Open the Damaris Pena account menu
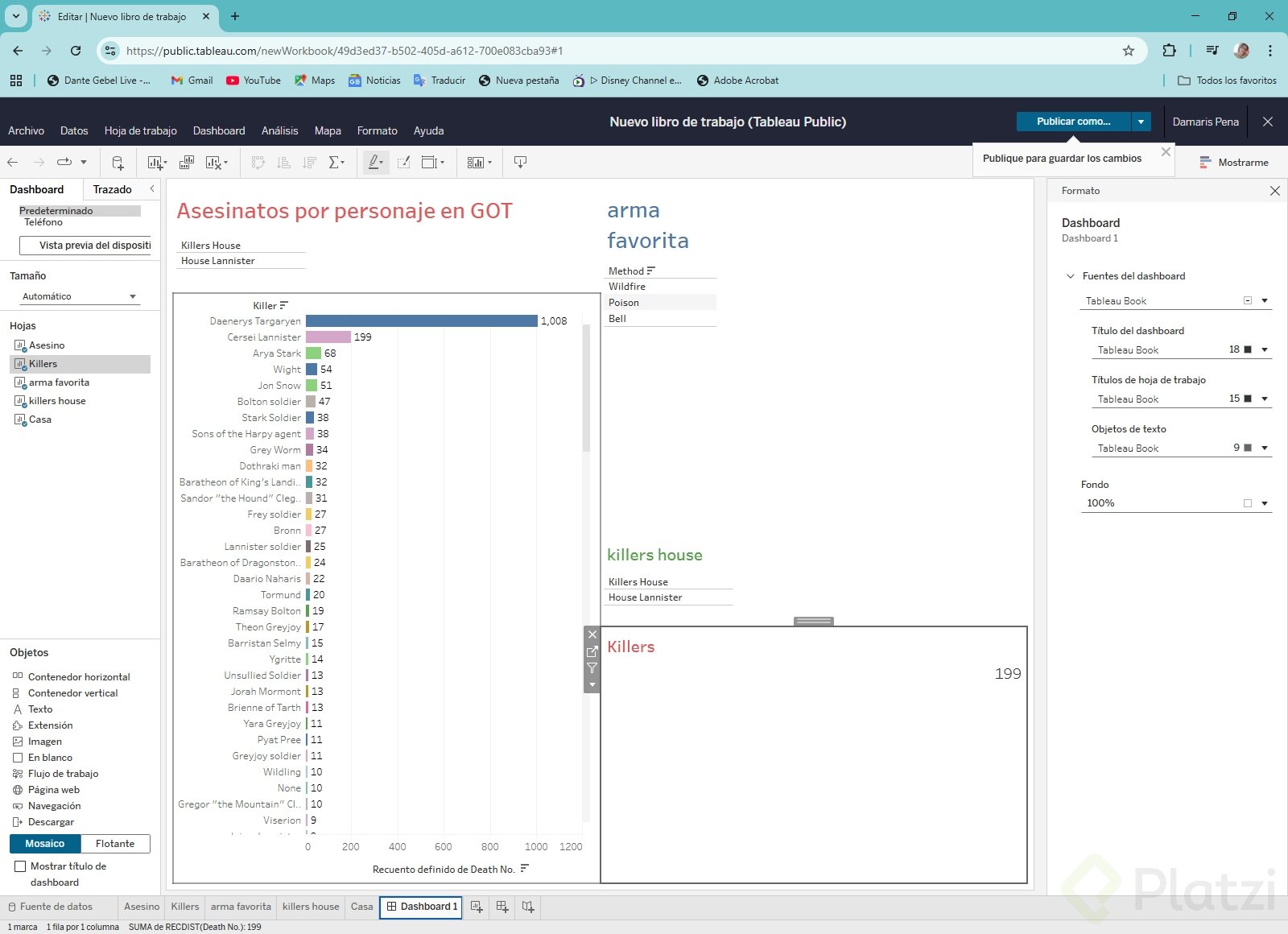The height and width of the screenshot is (934, 1288). click(x=1205, y=122)
